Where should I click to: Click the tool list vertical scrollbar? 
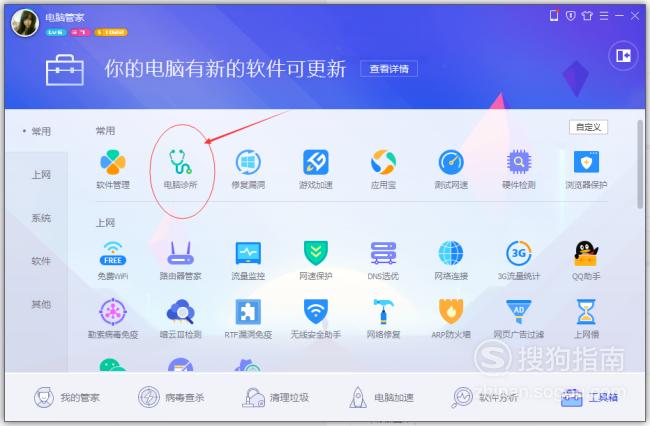[640, 166]
